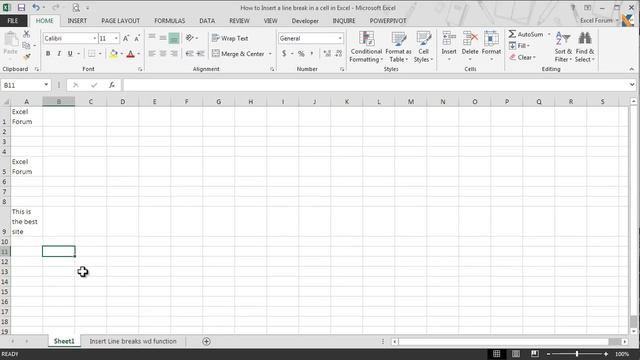Toggle Wrap Text
Screen dimensions: 640x360
point(230,38)
